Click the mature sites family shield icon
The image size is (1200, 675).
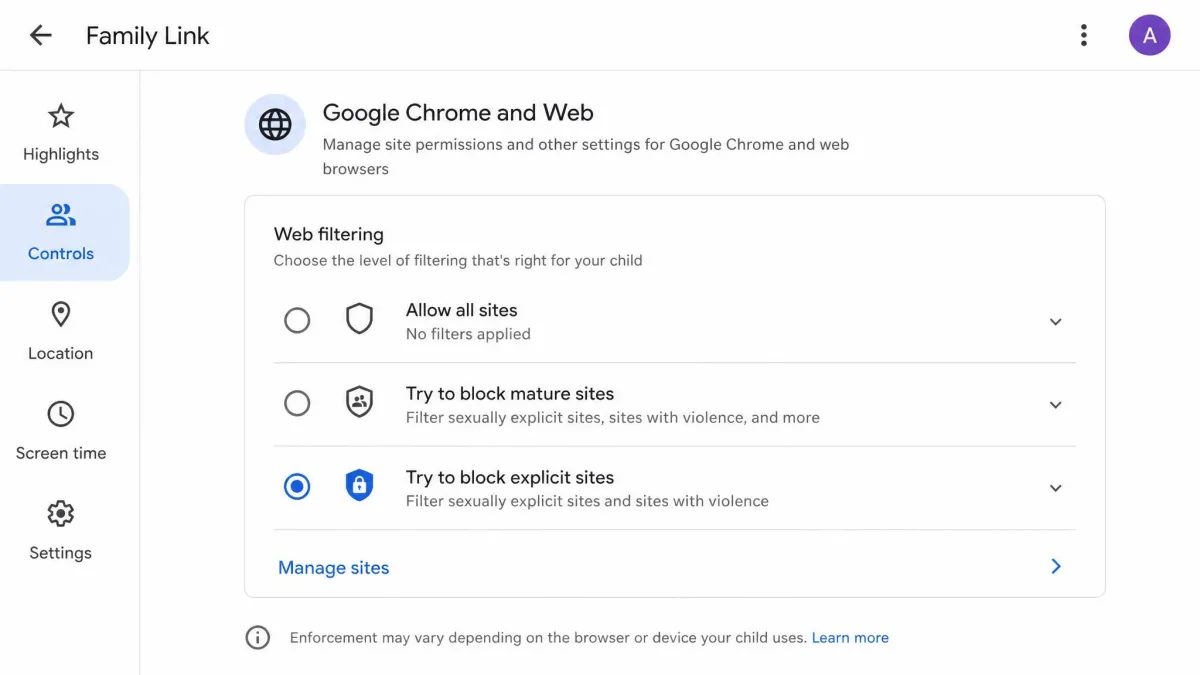pyautogui.click(x=359, y=403)
